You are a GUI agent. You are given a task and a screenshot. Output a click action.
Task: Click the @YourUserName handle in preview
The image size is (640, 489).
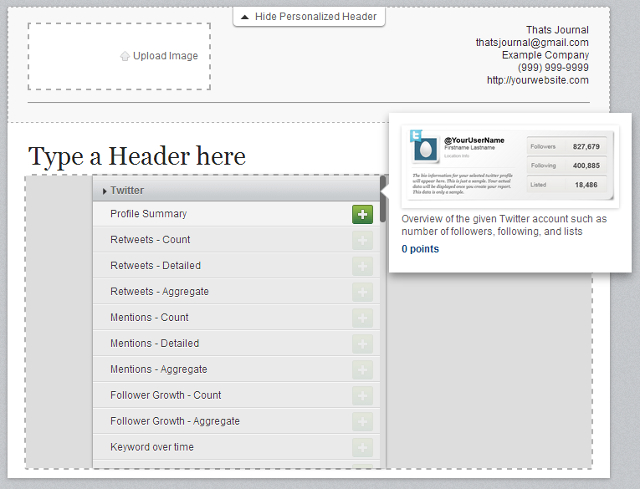[x=474, y=140]
